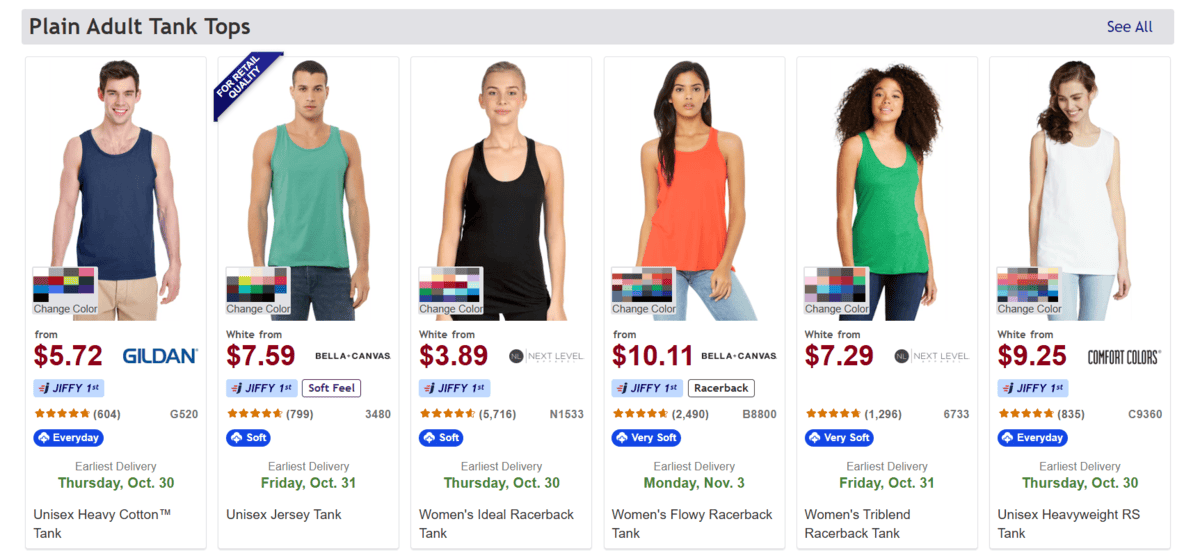Click the Everyday badge on Gildan tank
The width and height of the screenshot is (1200, 558).
coord(68,438)
